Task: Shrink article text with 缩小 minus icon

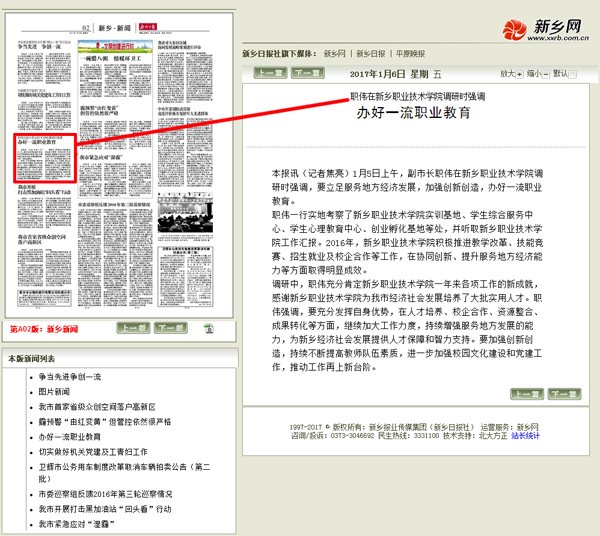Action: click(547, 73)
